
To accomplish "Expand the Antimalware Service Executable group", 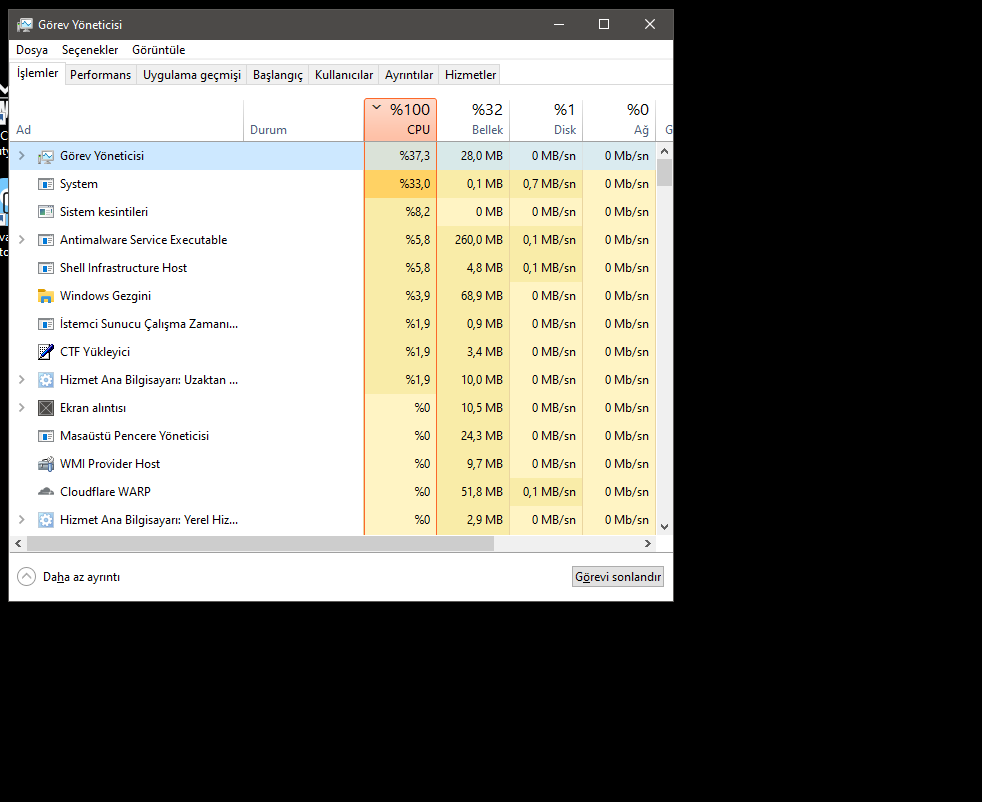I will point(22,239).
